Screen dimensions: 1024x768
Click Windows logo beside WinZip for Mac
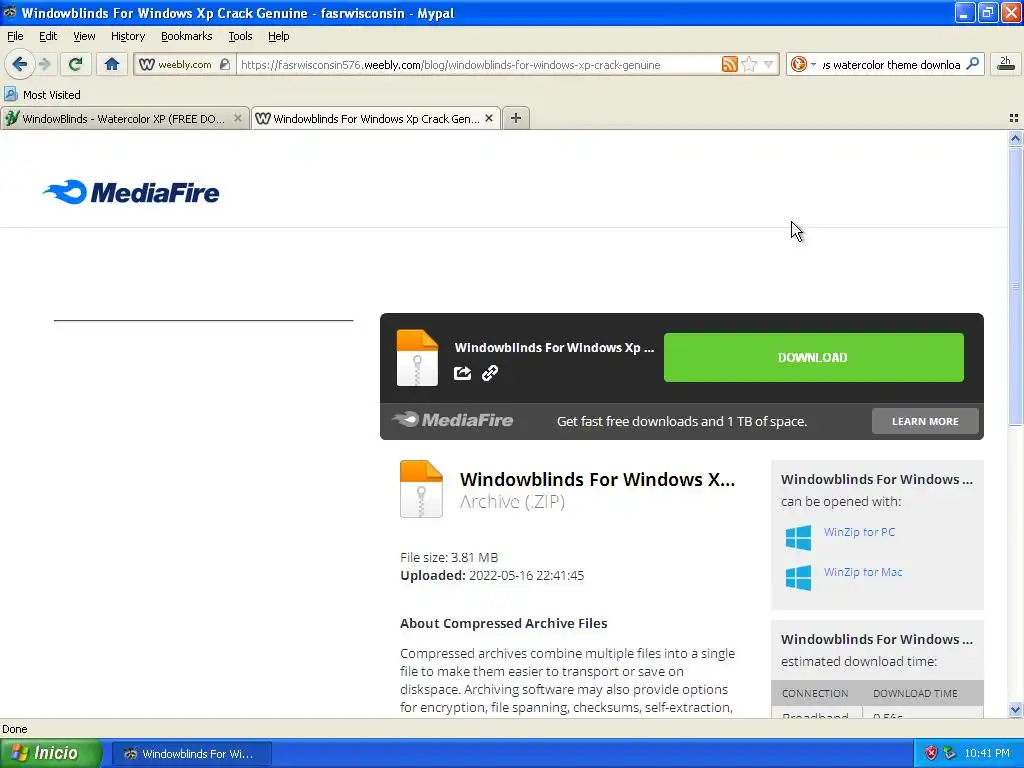(798, 578)
